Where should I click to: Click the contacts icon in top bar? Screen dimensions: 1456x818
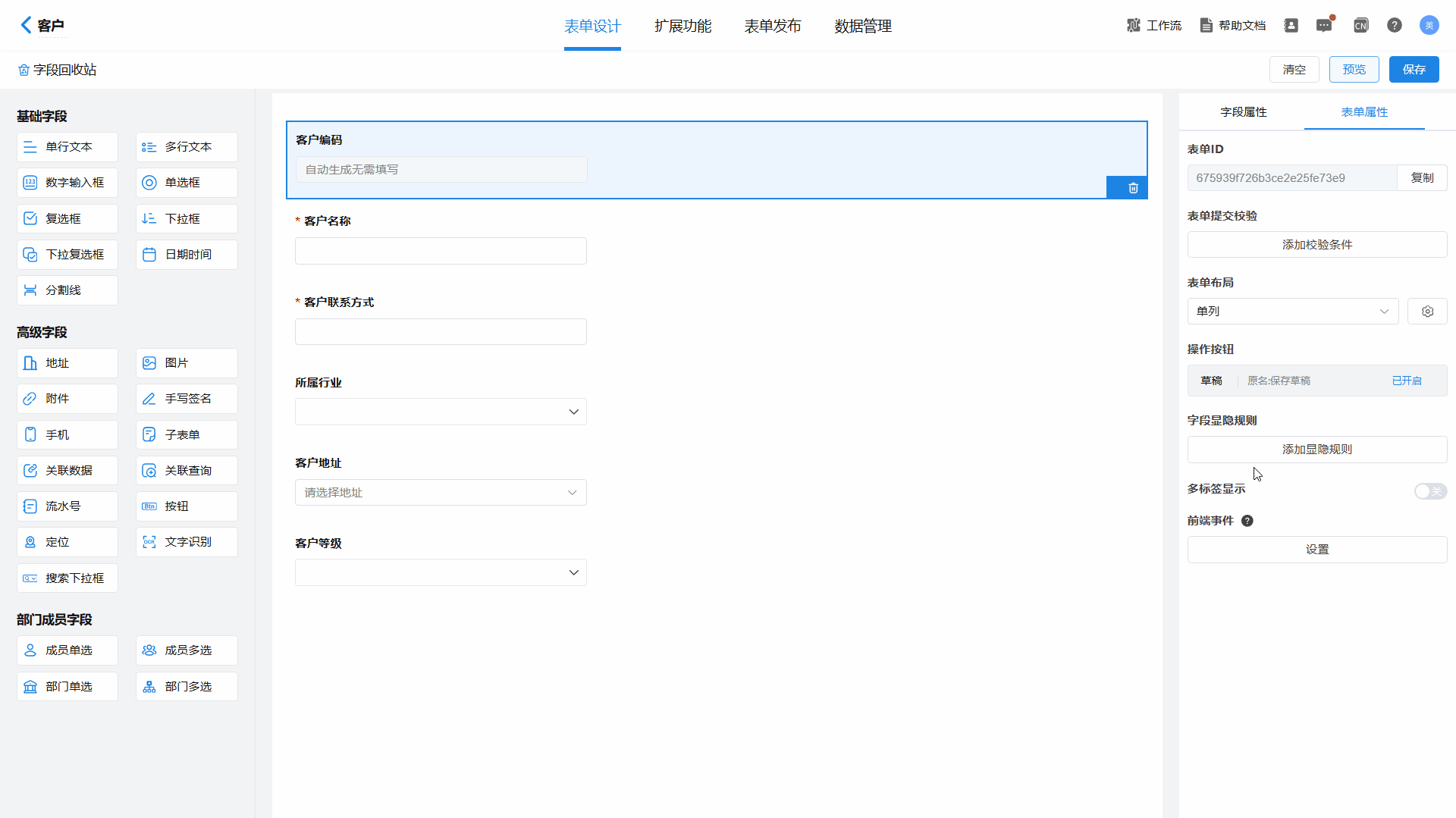(1291, 26)
